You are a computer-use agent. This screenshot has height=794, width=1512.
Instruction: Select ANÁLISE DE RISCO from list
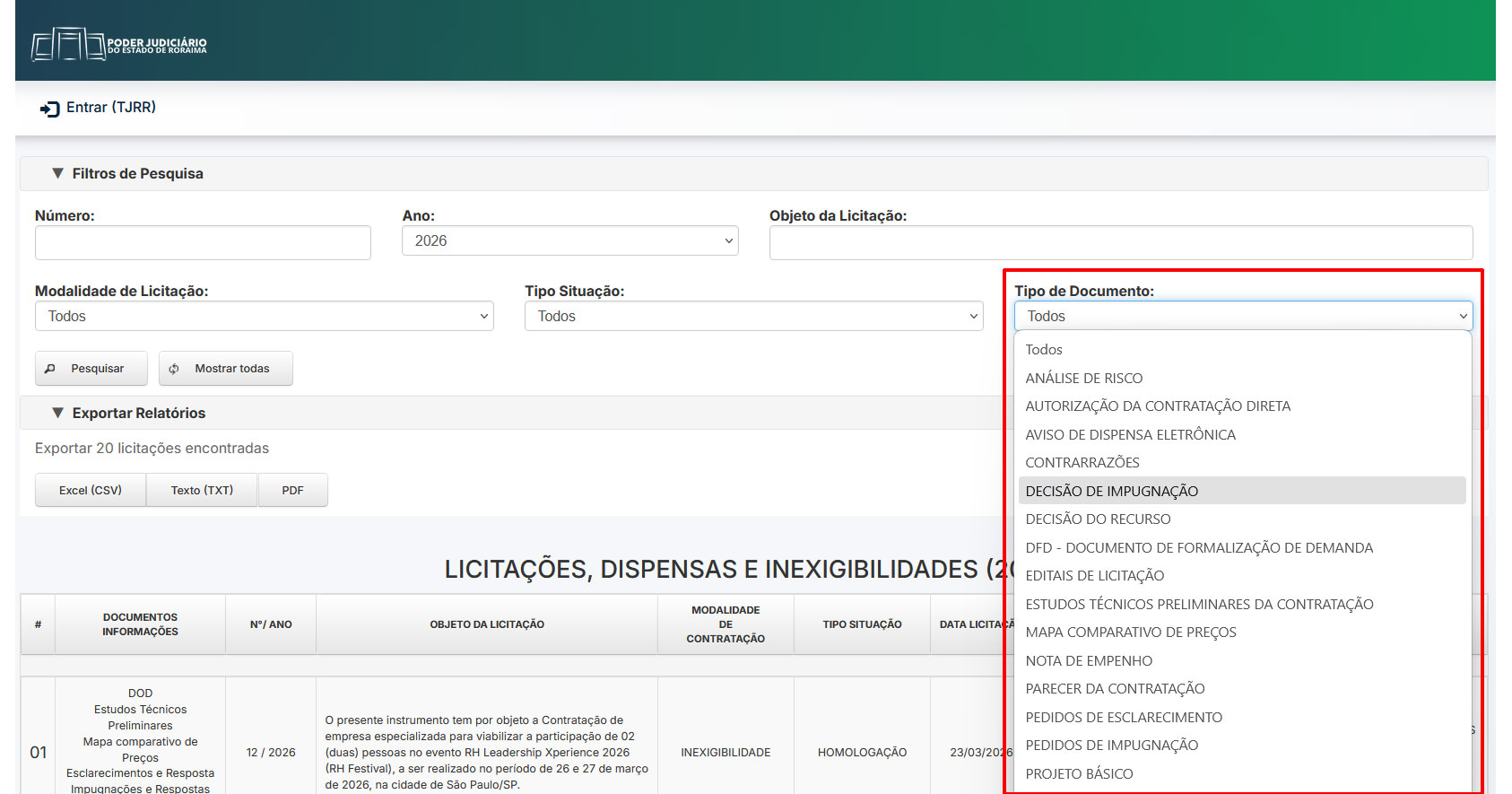click(x=1083, y=379)
